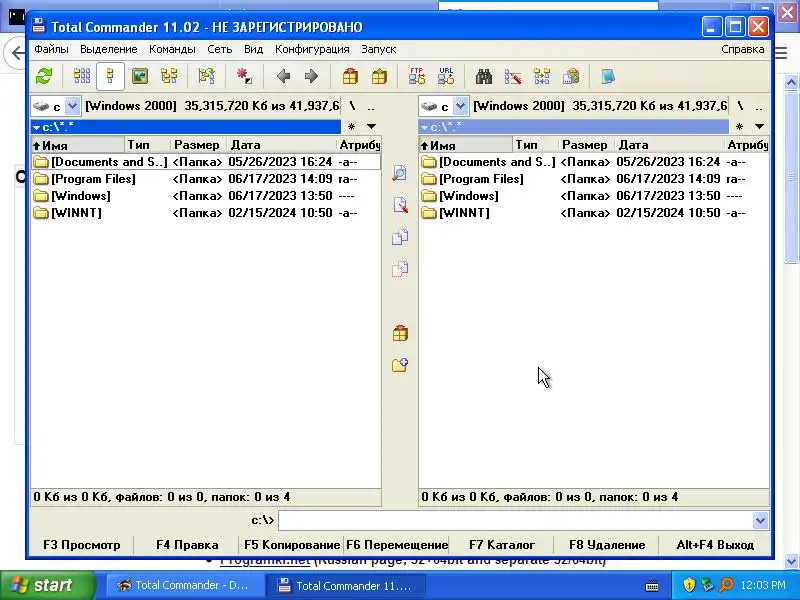
Task: Expand left panel directory history arrow
Action: [x=371, y=127]
